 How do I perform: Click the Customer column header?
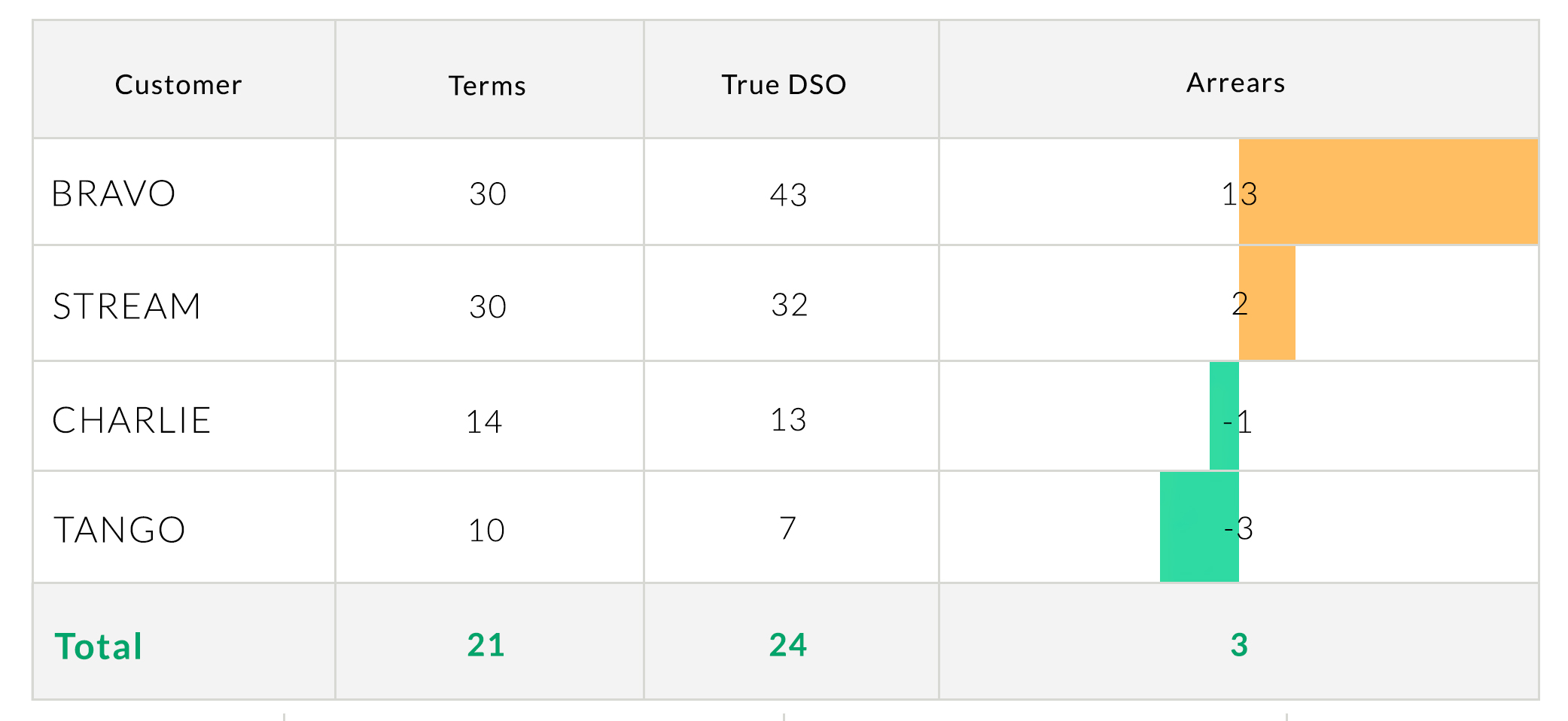click(x=178, y=84)
